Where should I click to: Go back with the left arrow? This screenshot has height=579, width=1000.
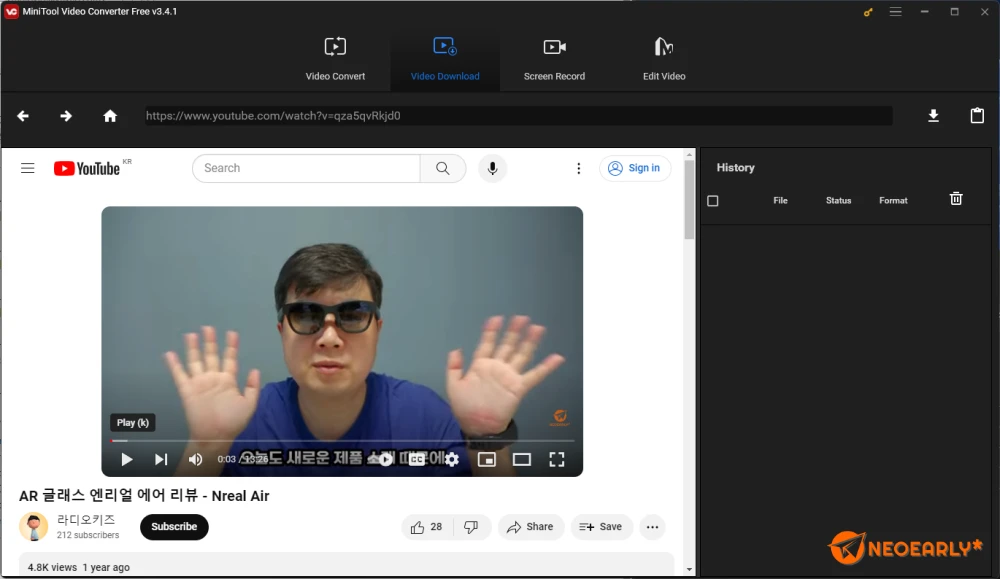(23, 116)
